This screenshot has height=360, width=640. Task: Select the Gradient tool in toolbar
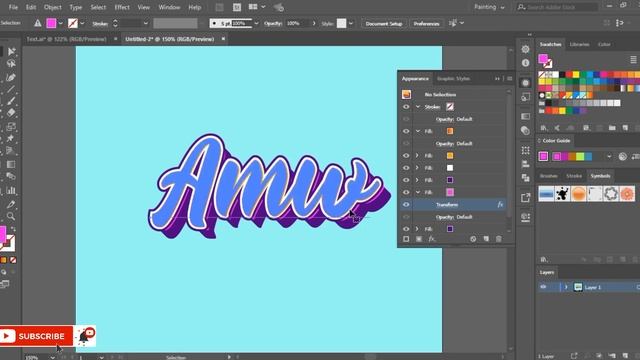pos(11,164)
